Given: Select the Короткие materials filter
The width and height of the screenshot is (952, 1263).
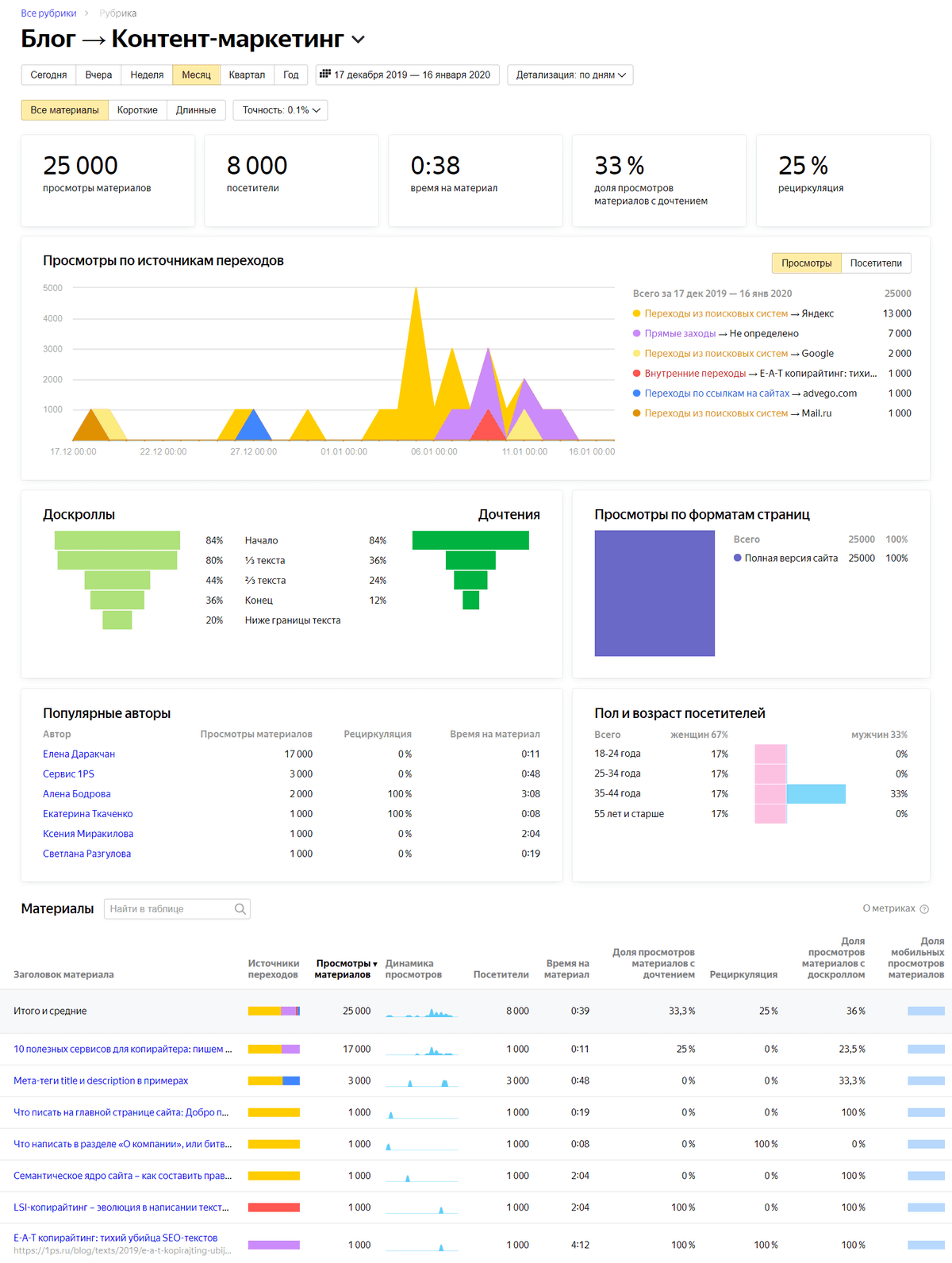Looking at the screenshot, I should (137, 110).
